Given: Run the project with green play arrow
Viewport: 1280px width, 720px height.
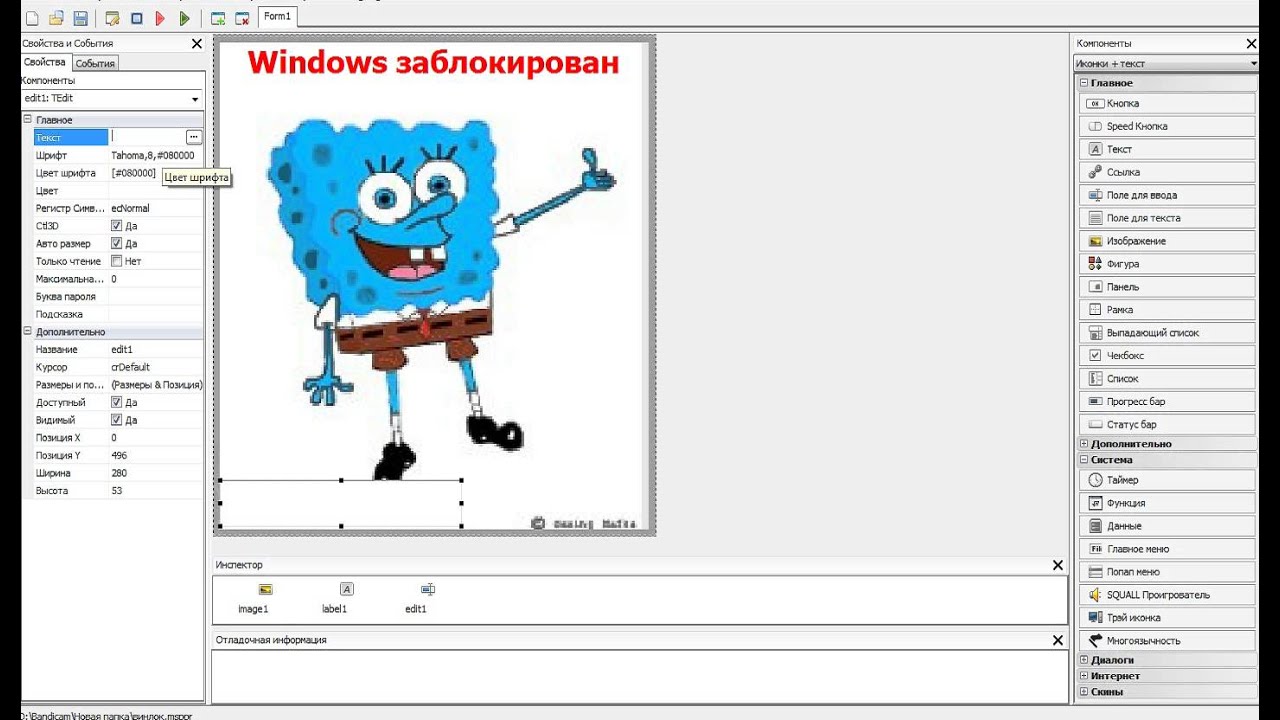Looking at the screenshot, I should (184, 18).
